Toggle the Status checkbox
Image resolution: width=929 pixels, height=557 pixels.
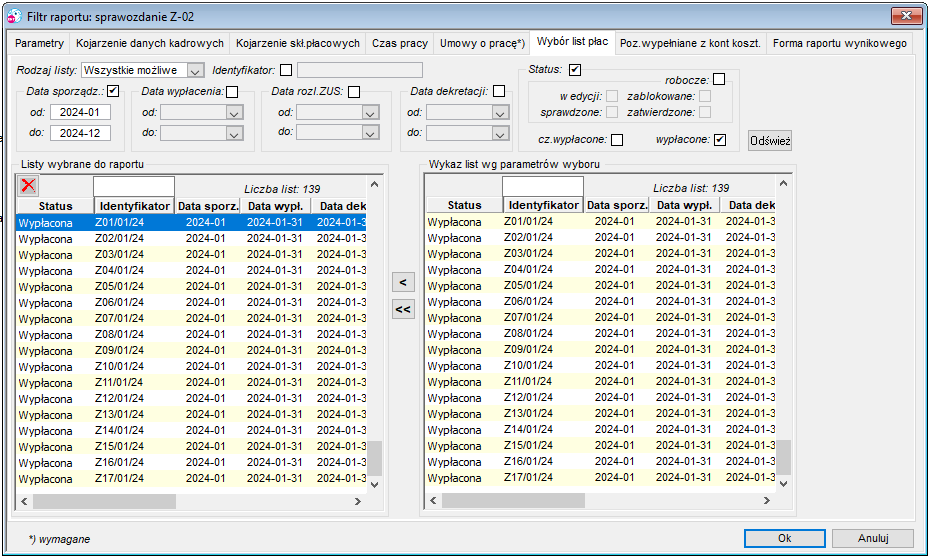pos(575,70)
